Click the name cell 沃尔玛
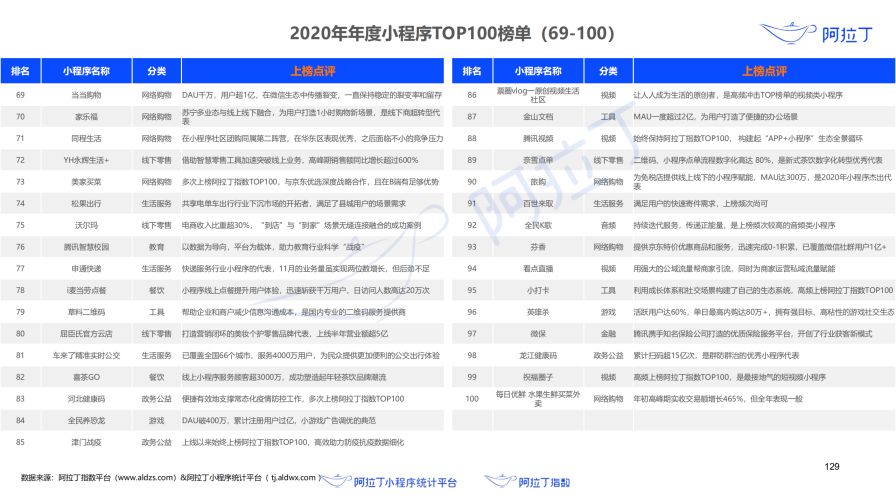The width and height of the screenshot is (896, 504). 86,225
